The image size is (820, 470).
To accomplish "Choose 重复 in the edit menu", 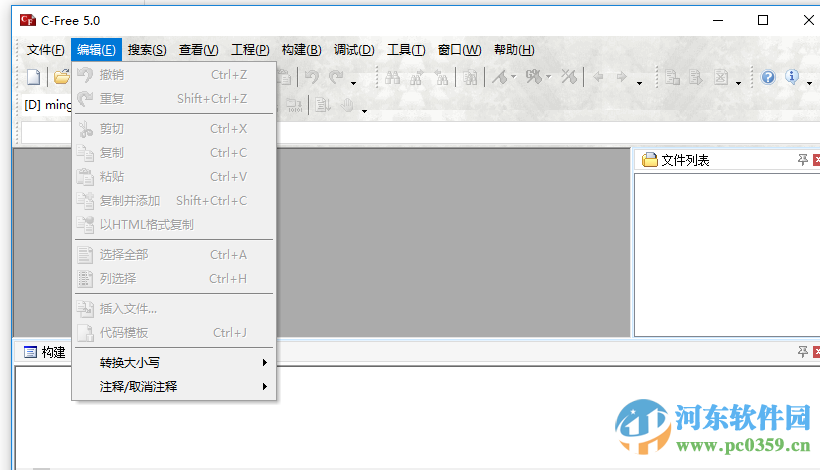I will tap(174, 98).
